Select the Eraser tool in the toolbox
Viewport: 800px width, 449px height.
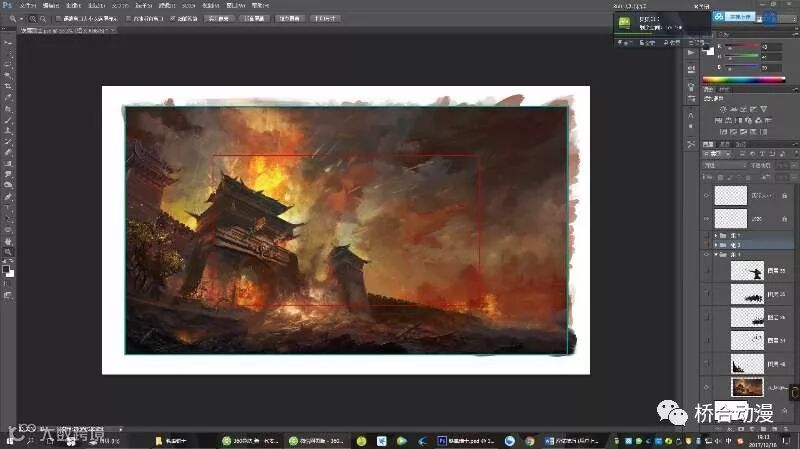8,153
